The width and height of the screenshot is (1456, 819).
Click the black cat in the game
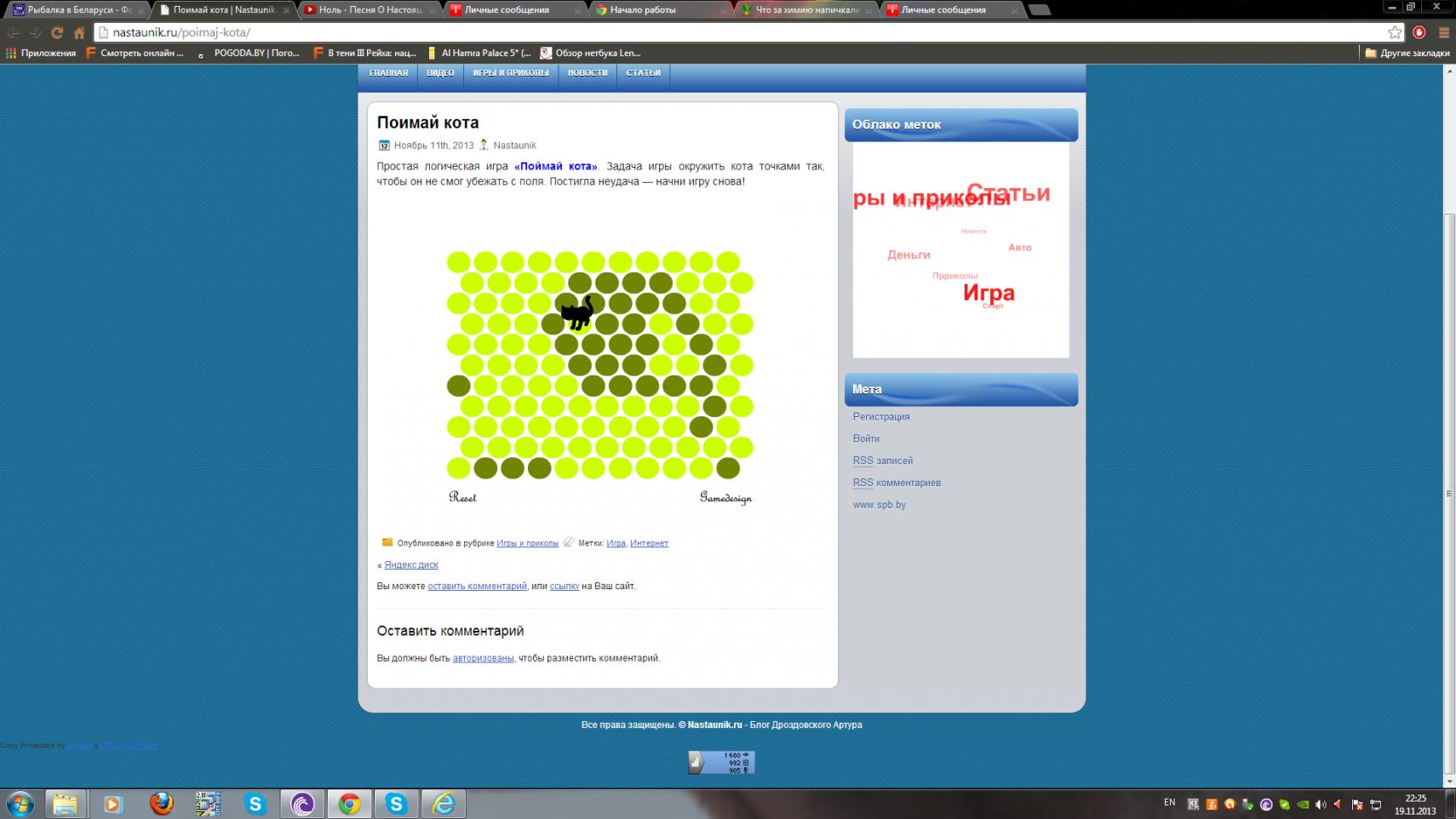tap(578, 312)
